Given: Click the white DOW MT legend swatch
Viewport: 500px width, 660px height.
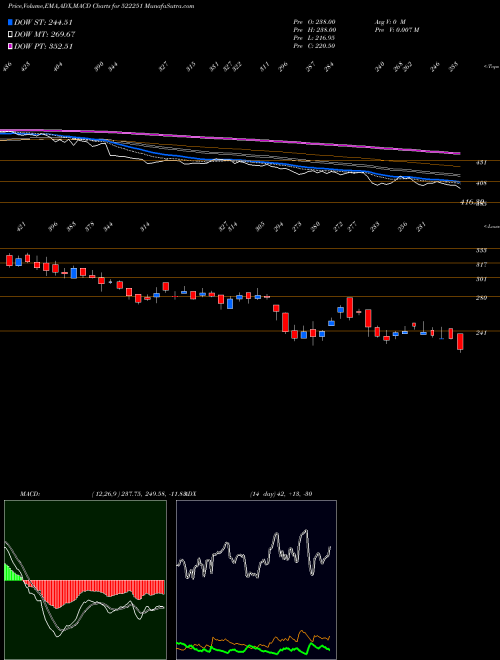Looking at the screenshot, I should [x=10, y=35].
